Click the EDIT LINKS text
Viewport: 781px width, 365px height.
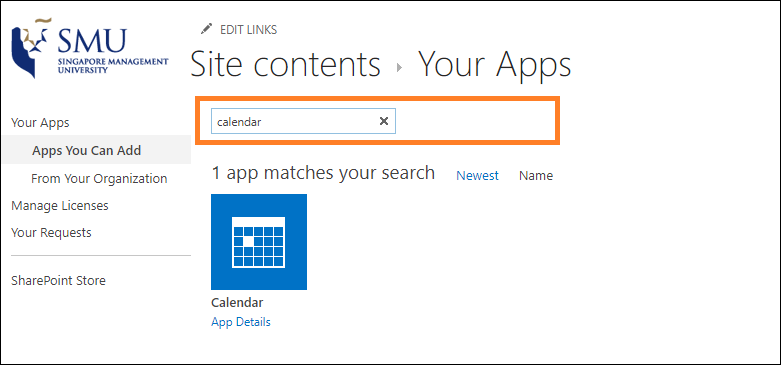249,30
